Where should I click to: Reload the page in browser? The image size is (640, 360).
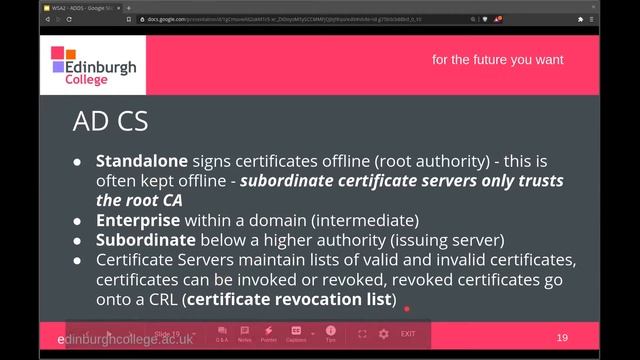click(x=69, y=19)
